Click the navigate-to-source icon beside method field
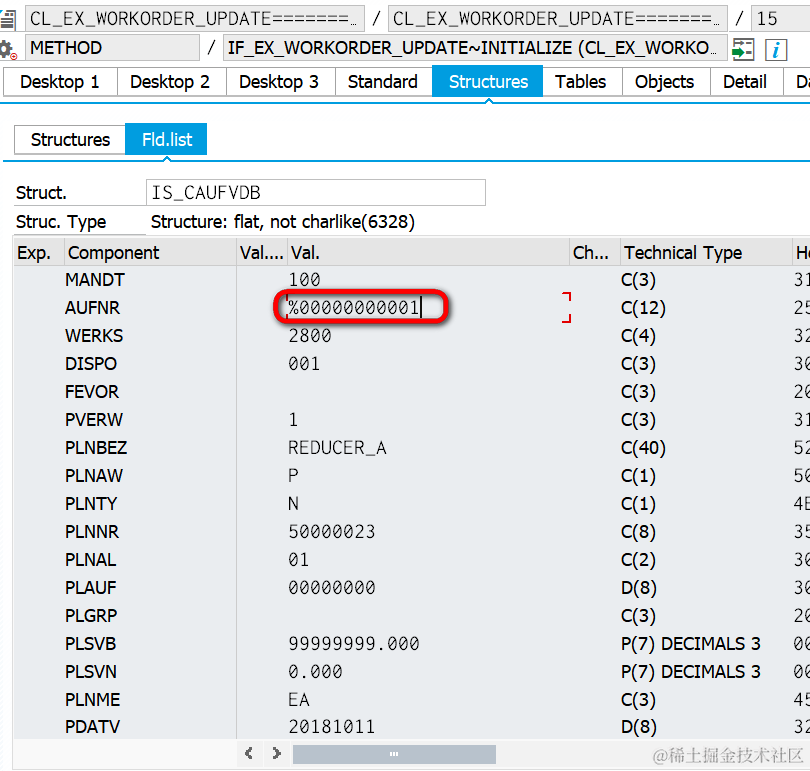The width and height of the screenshot is (810, 771). (x=743, y=50)
